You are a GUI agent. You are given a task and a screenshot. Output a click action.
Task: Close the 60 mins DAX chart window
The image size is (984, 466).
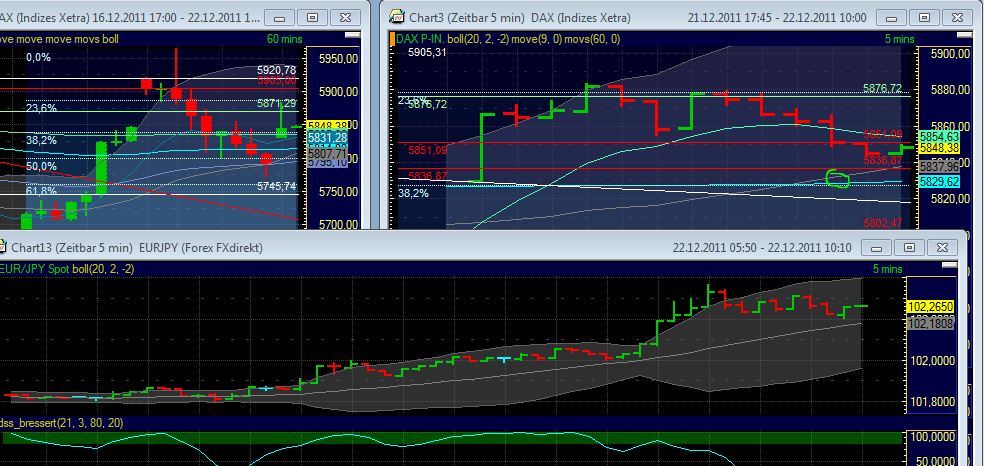[x=345, y=18]
